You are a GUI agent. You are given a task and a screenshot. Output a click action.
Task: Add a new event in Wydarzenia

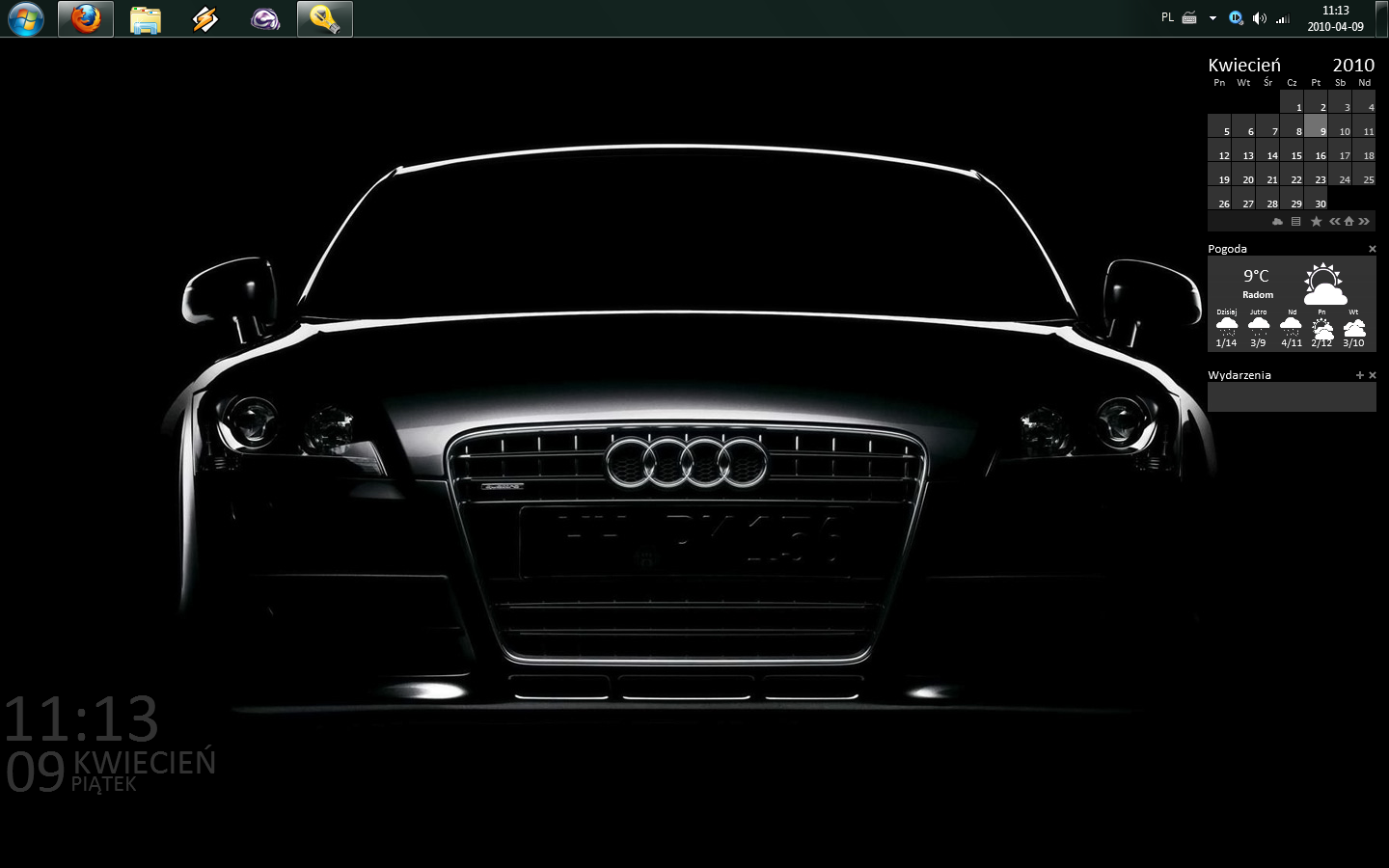1360,375
